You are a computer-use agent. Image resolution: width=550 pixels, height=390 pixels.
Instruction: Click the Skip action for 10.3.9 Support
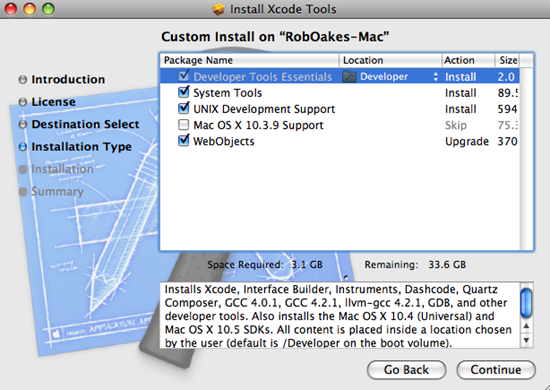(456, 125)
